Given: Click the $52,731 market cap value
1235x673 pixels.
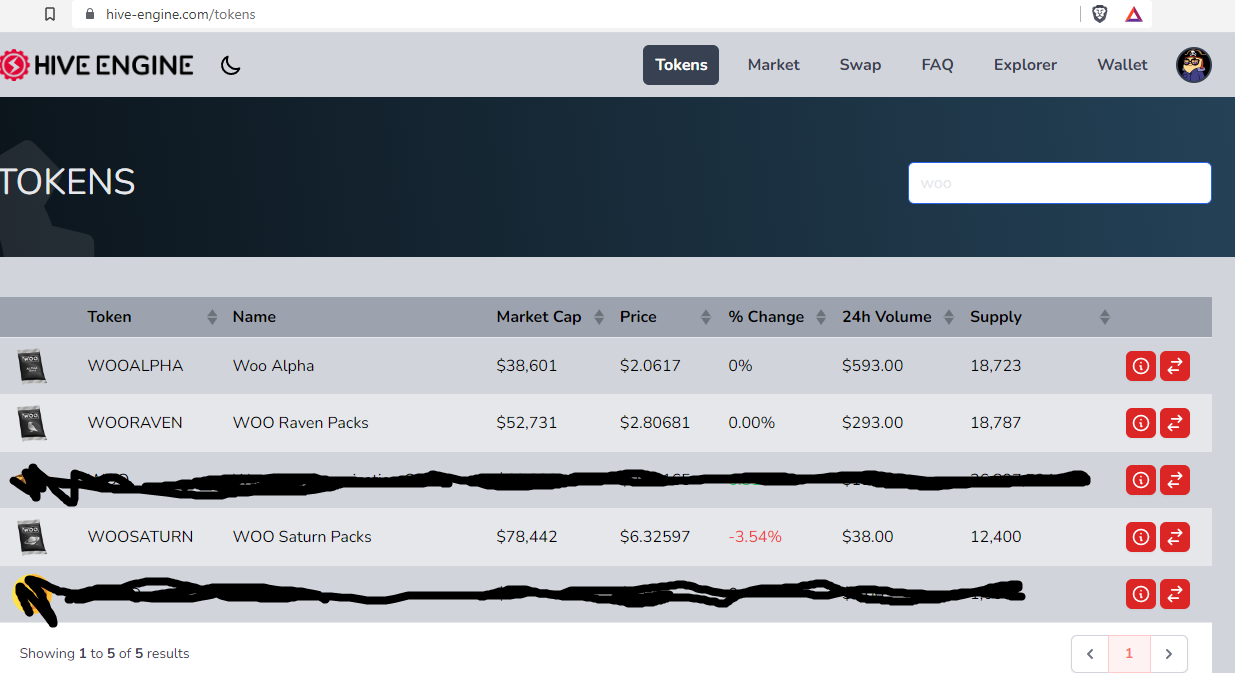Looking at the screenshot, I should pyautogui.click(x=527, y=423).
